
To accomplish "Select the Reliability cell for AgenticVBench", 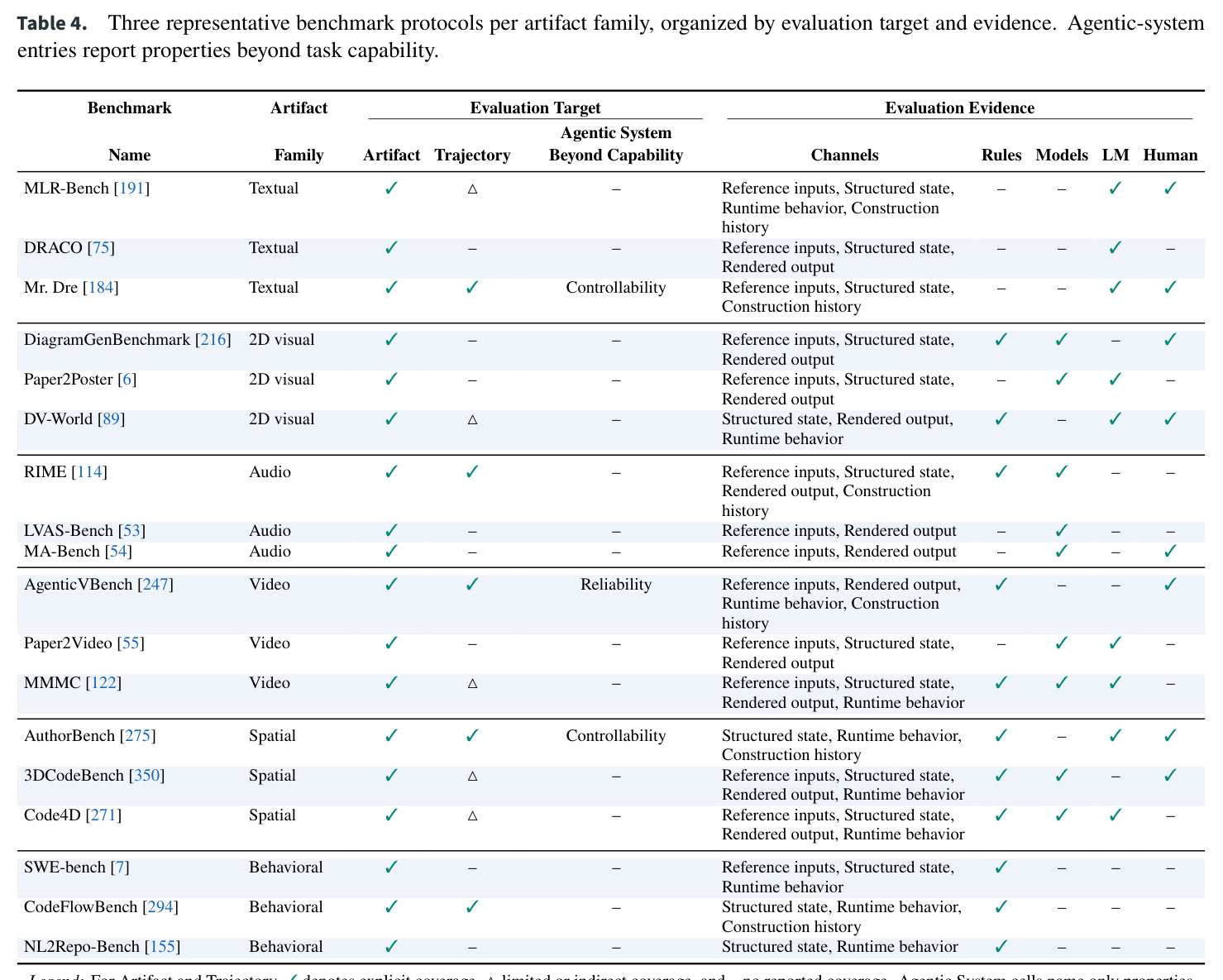I will click(616, 585).
